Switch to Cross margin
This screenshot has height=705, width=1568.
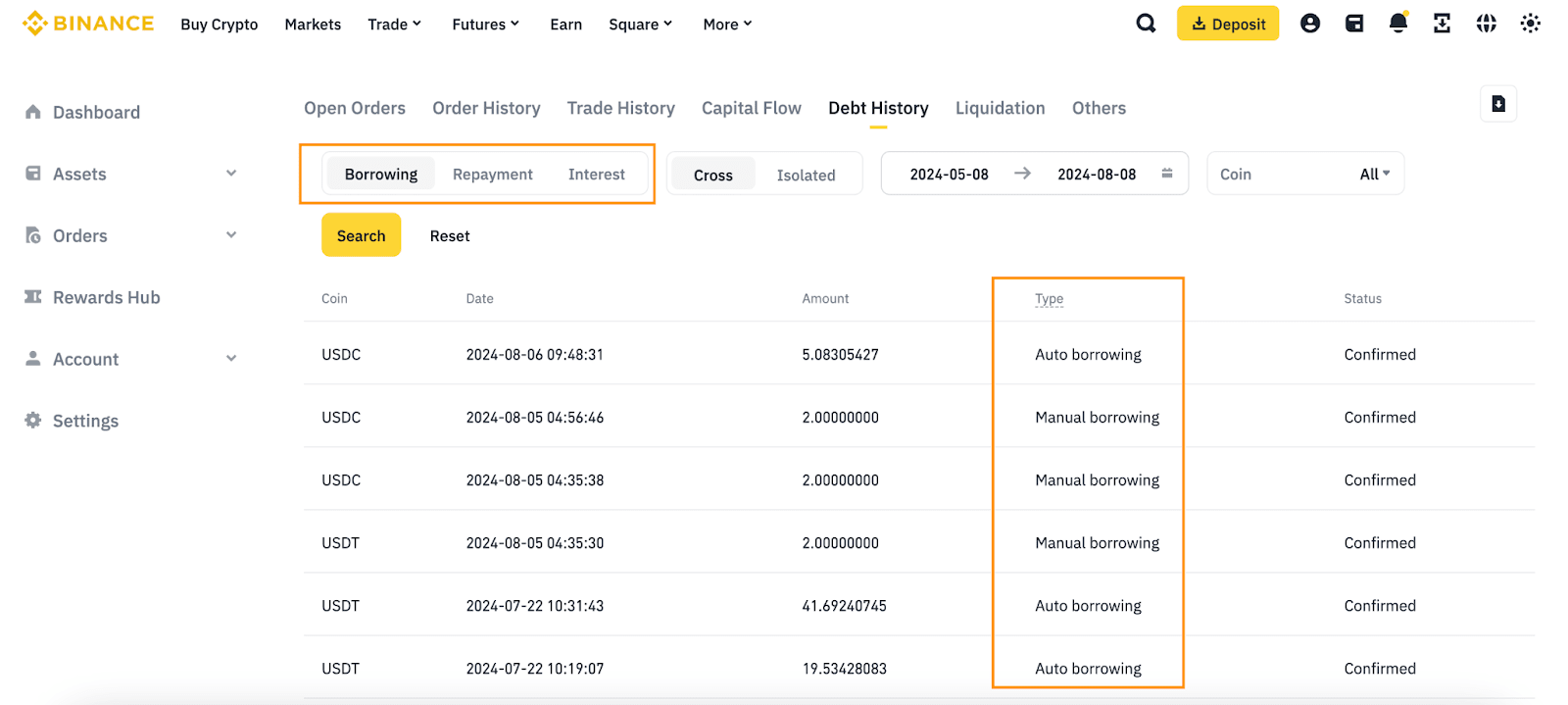tap(713, 175)
